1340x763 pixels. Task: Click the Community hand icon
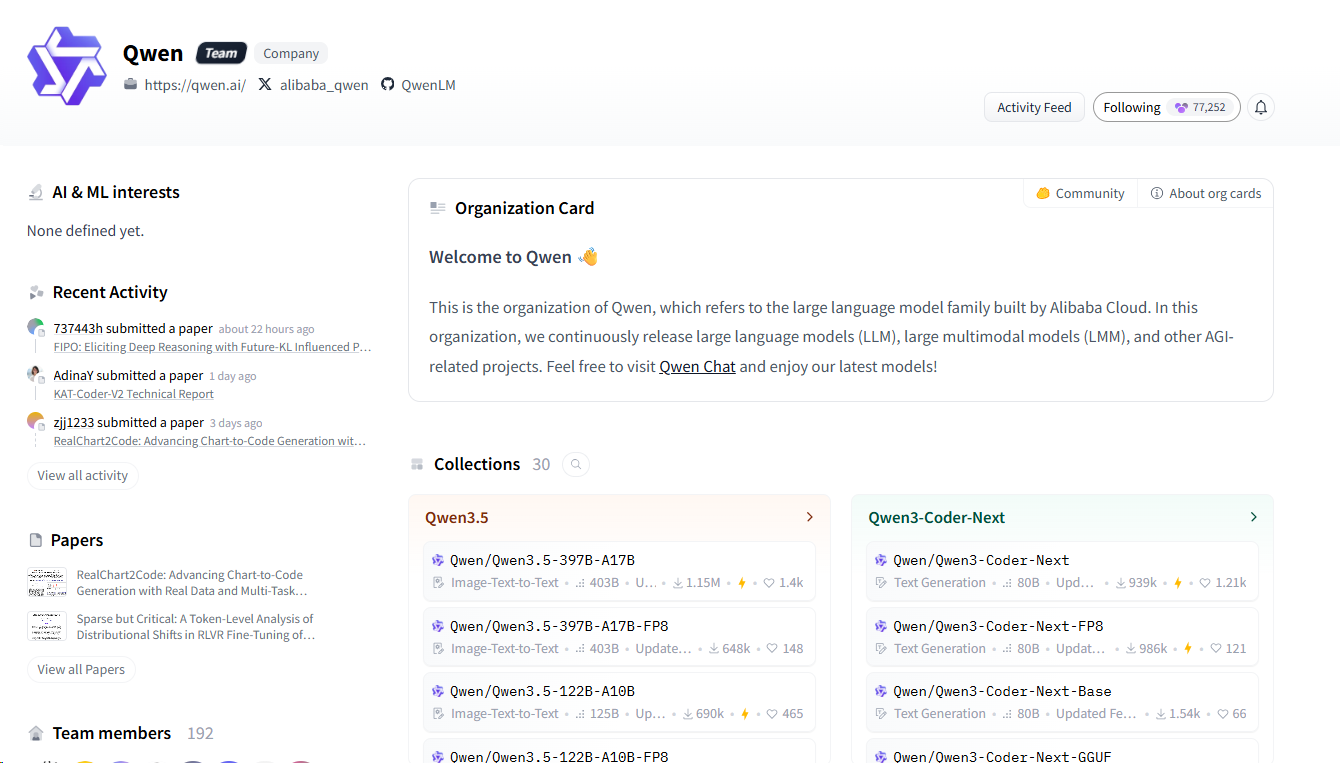pyautogui.click(x=1043, y=194)
